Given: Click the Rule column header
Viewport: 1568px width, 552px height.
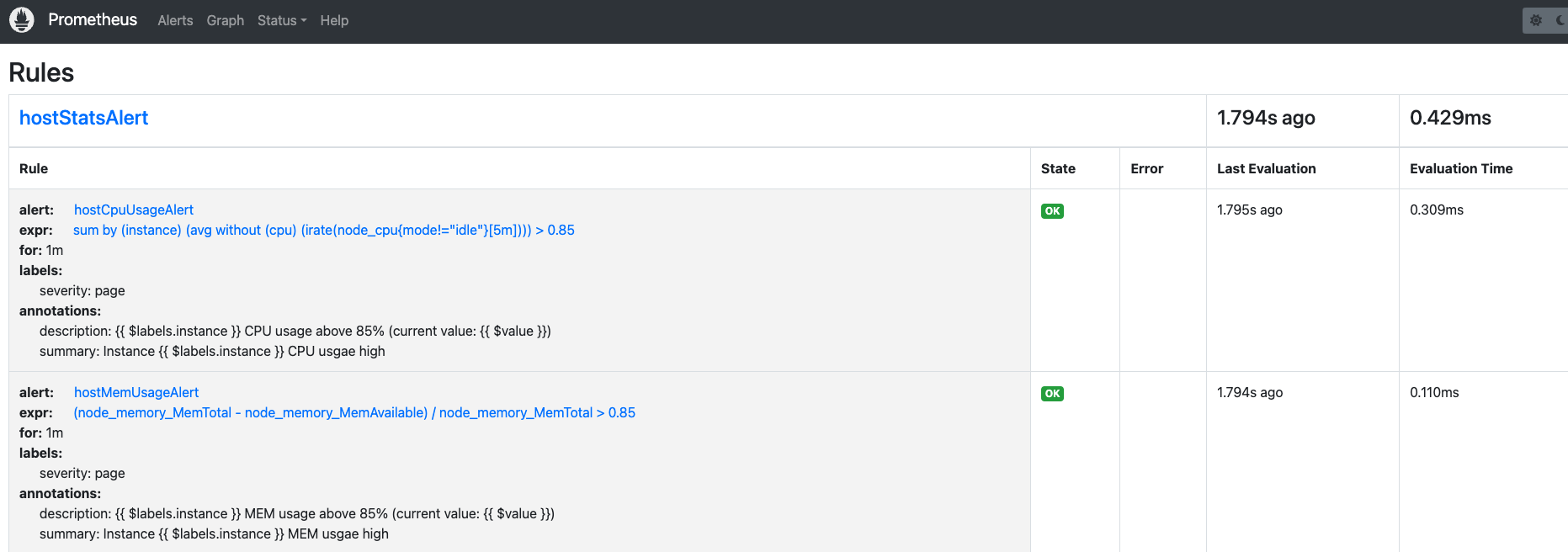Looking at the screenshot, I should [34, 168].
